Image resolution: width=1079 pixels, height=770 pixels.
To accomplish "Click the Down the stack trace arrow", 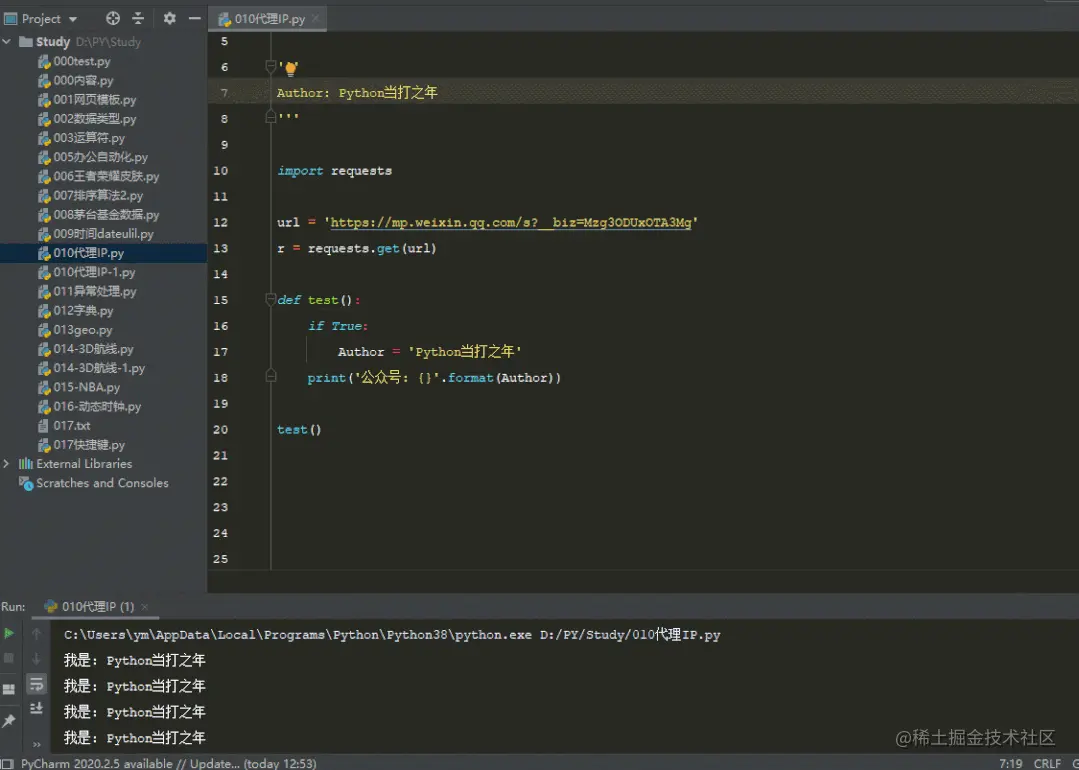I will (x=36, y=659).
